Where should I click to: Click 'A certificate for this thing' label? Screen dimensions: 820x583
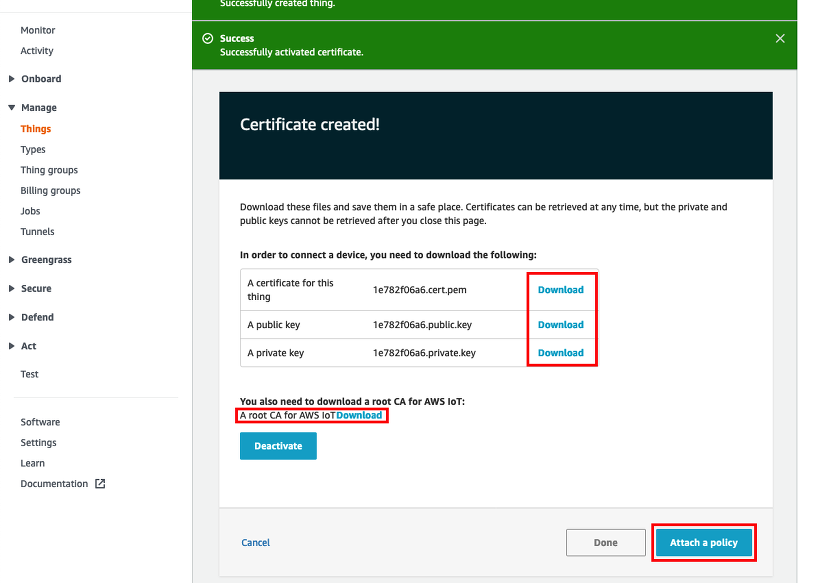click(290, 290)
